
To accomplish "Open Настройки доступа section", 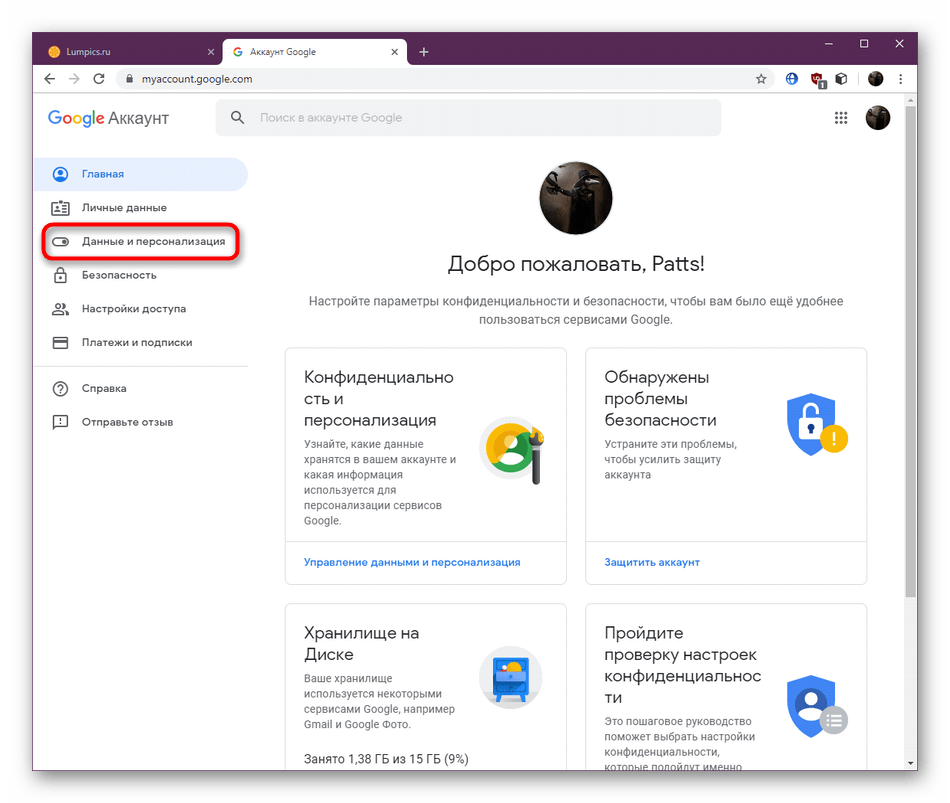I will [141, 309].
